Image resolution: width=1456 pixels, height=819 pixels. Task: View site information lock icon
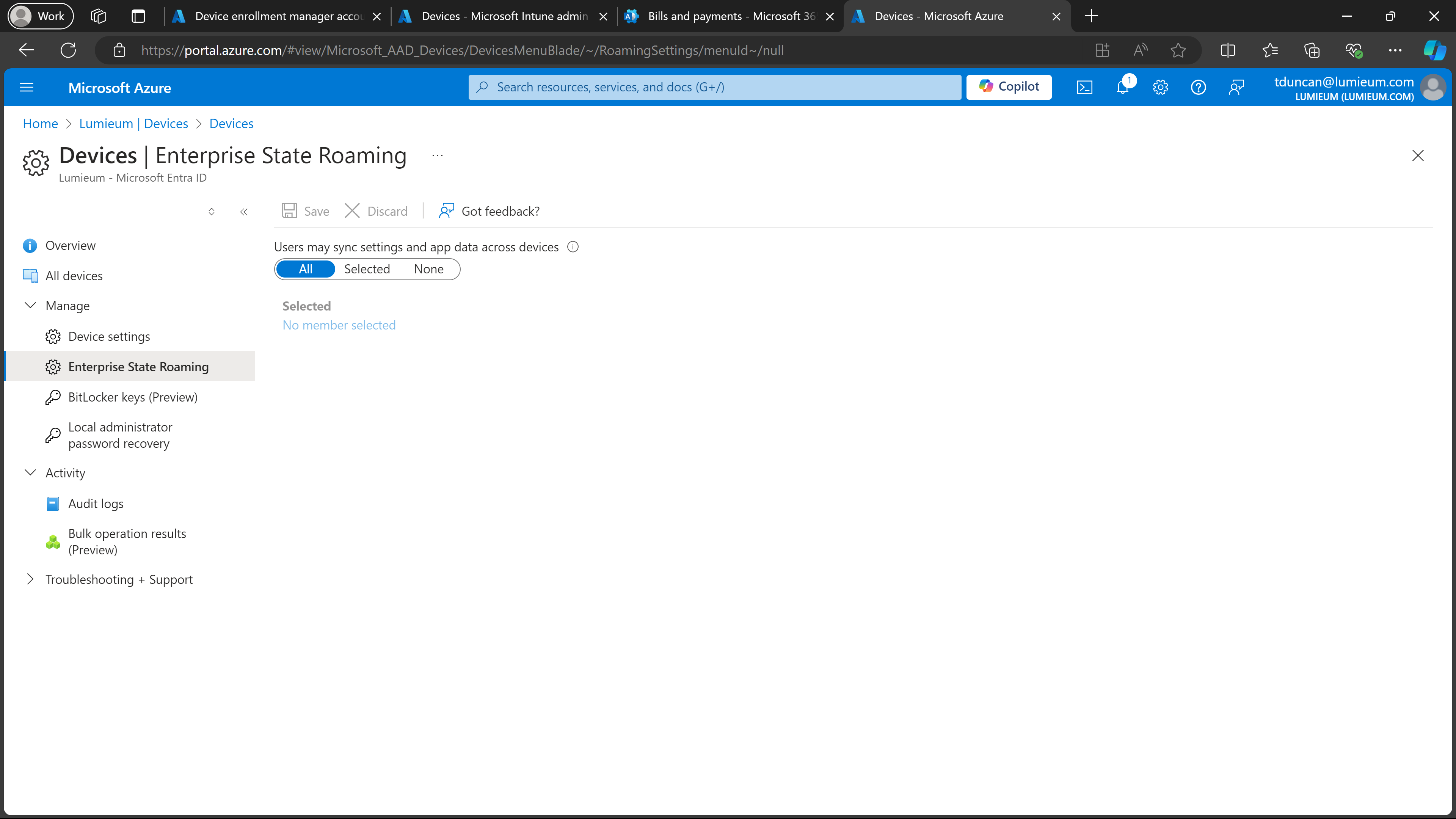point(119,50)
